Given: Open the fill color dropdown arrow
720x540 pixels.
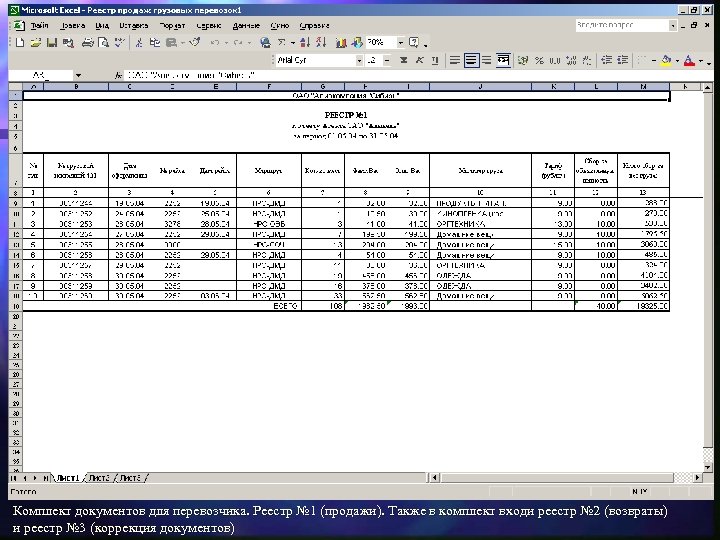Looking at the screenshot, I should [x=677, y=60].
